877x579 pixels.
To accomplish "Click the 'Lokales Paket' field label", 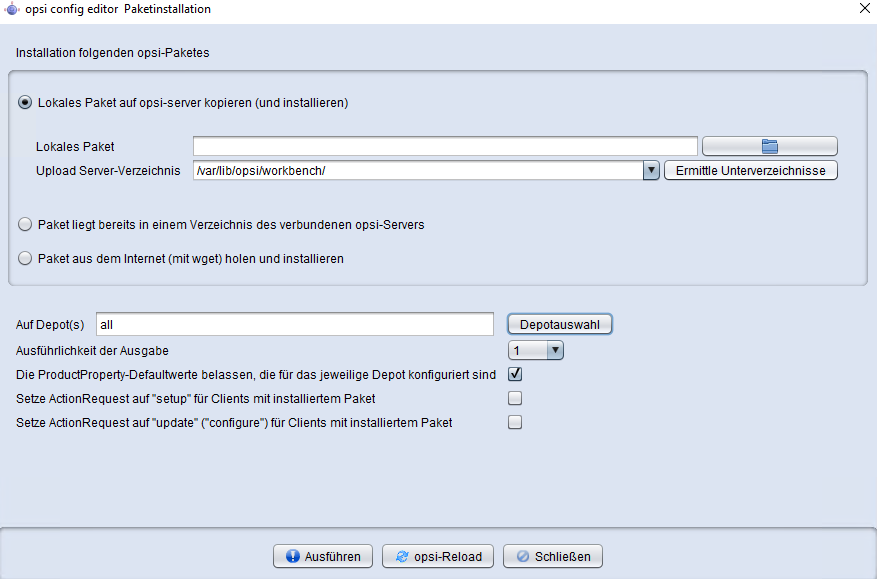I will 75,147.
